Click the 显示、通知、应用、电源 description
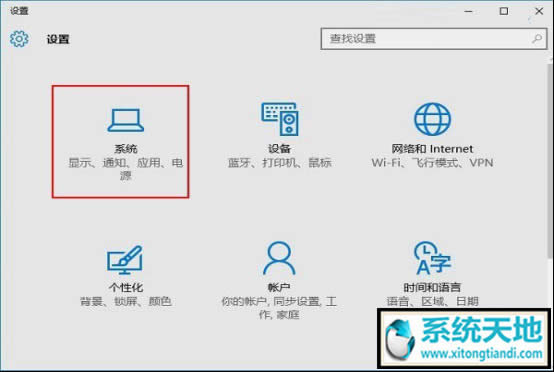This screenshot has width=554, height=372. pyautogui.click(x=126, y=169)
